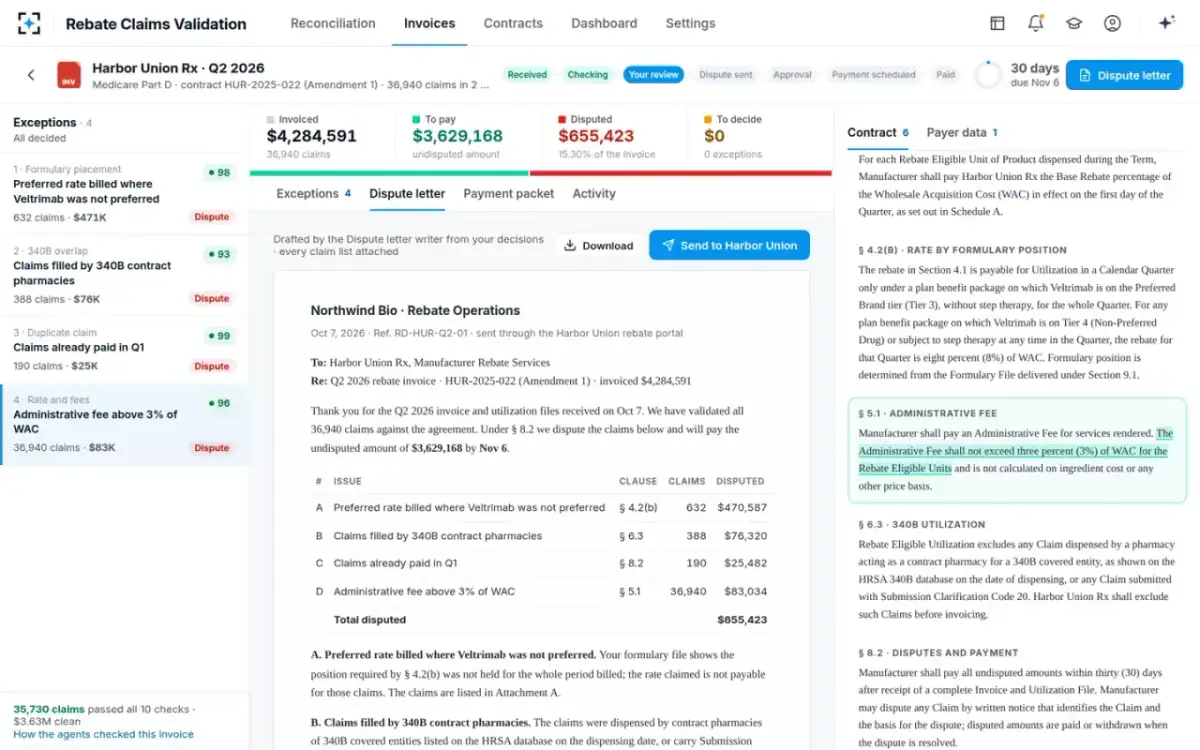The width and height of the screenshot is (1200, 750).
Task: Click the Dispute letter button
Action: [1124, 75]
